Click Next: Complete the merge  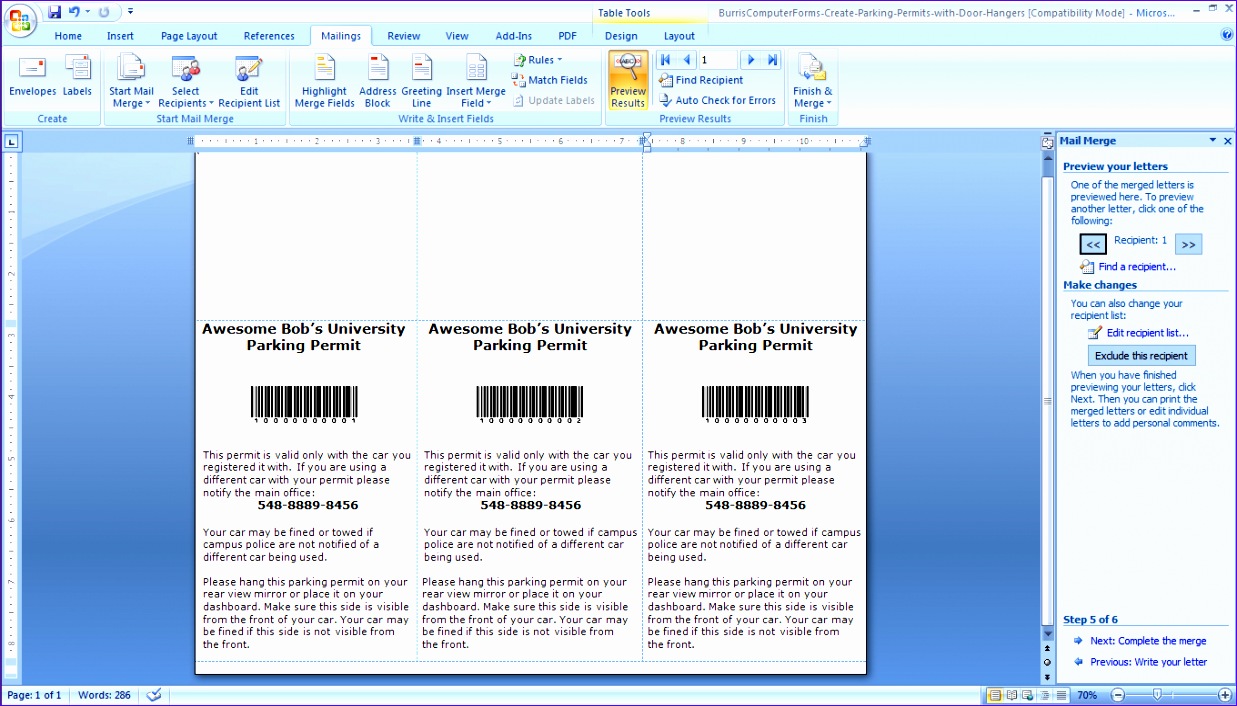coord(1148,641)
